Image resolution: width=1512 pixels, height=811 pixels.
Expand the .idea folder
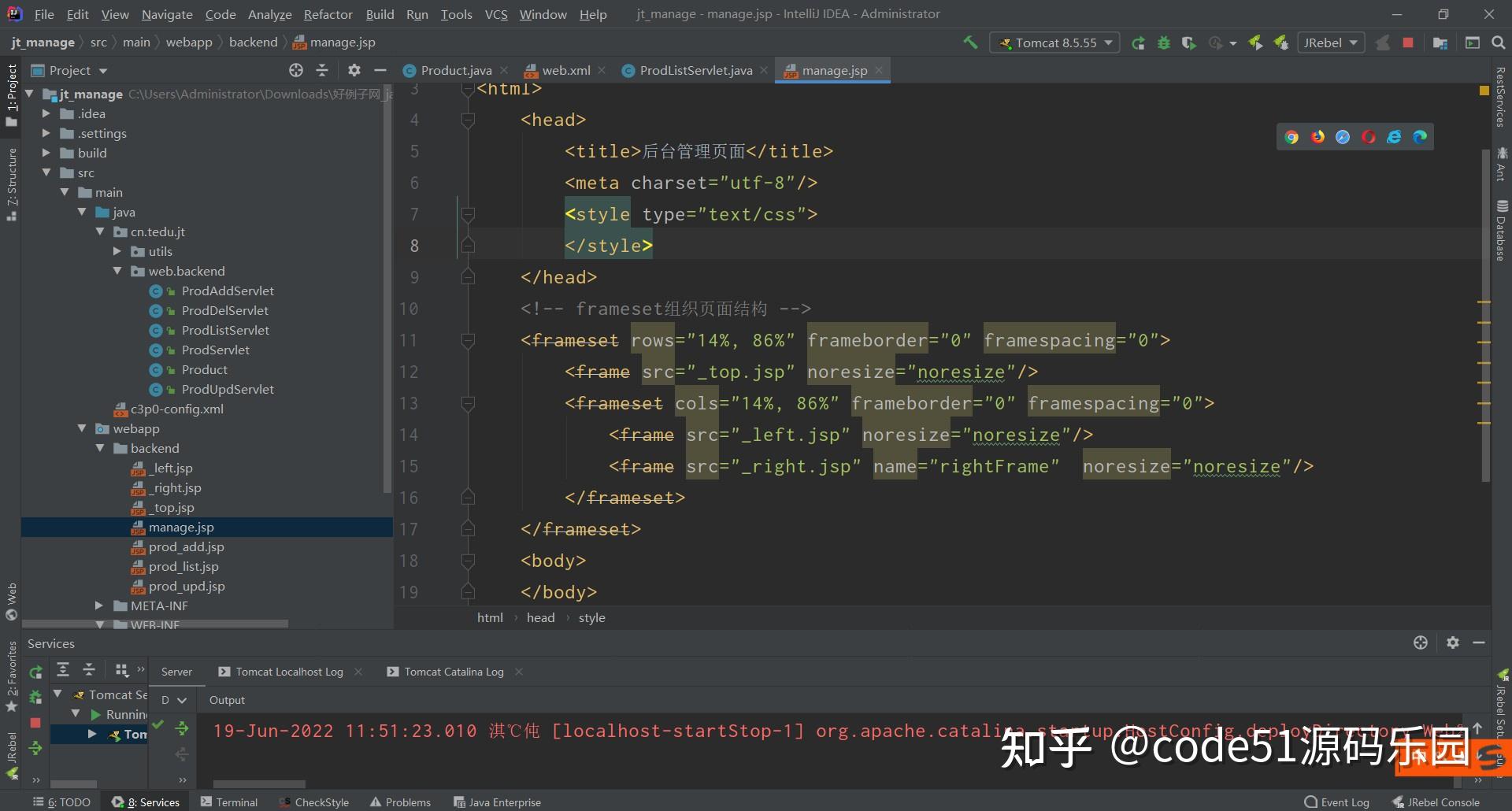(x=46, y=113)
